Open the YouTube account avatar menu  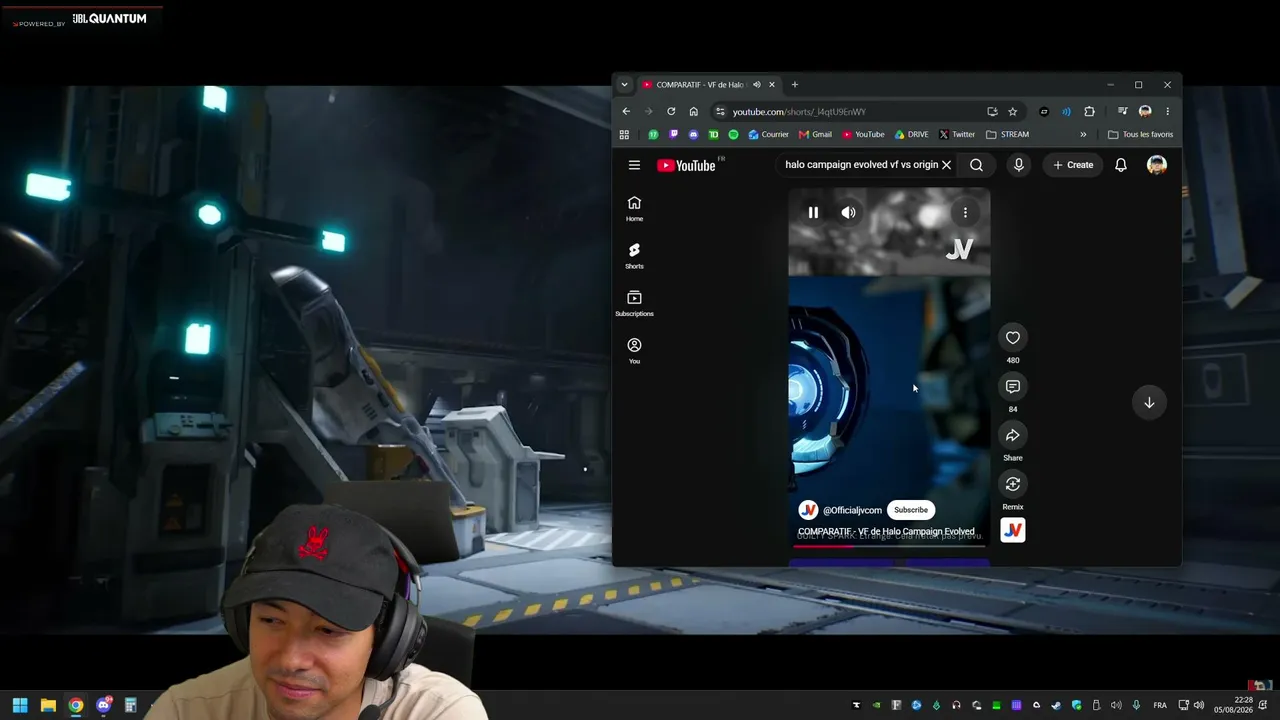tap(1157, 165)
